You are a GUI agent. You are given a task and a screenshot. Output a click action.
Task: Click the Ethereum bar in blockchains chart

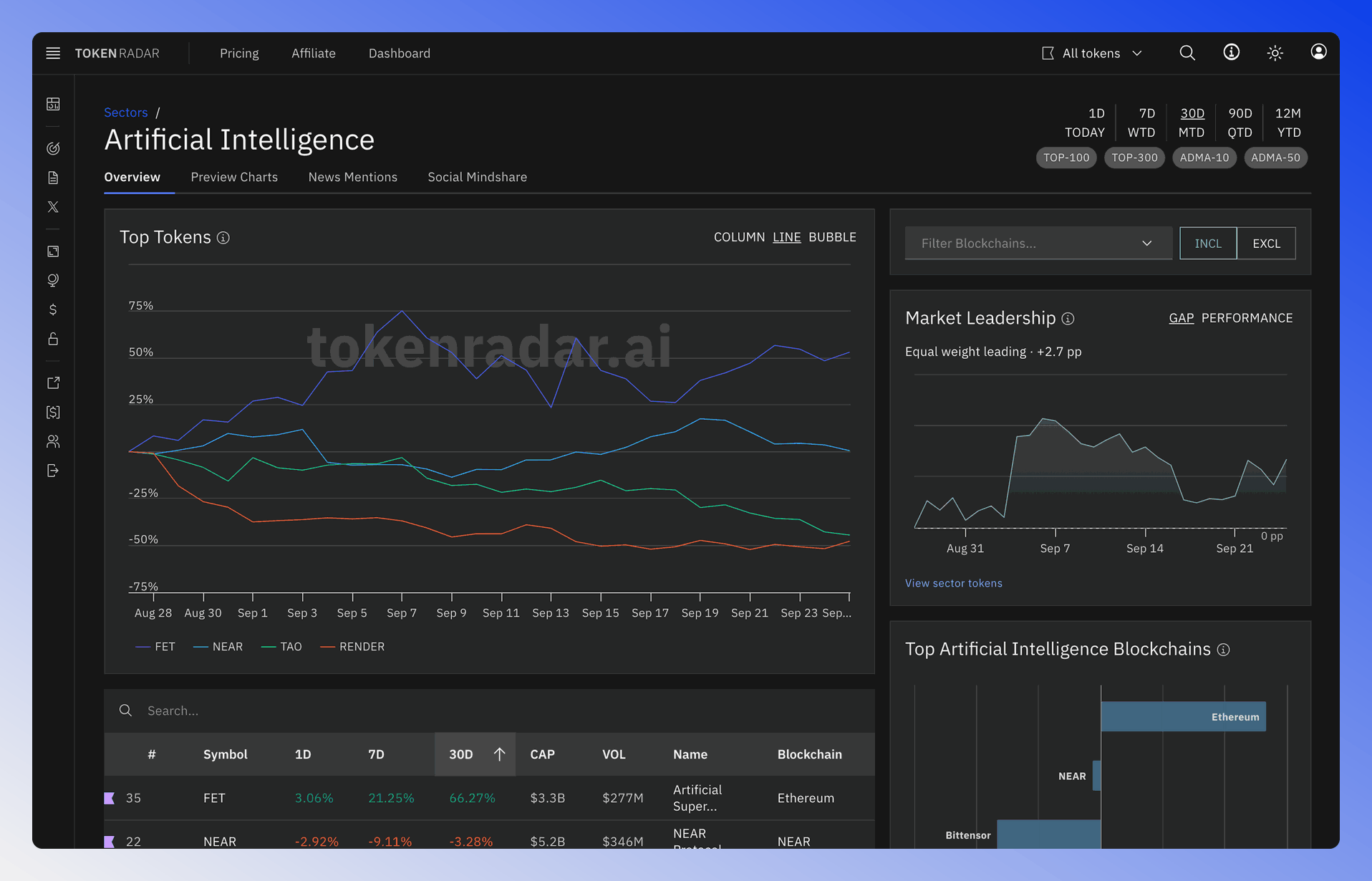[x=1183, y=716]
